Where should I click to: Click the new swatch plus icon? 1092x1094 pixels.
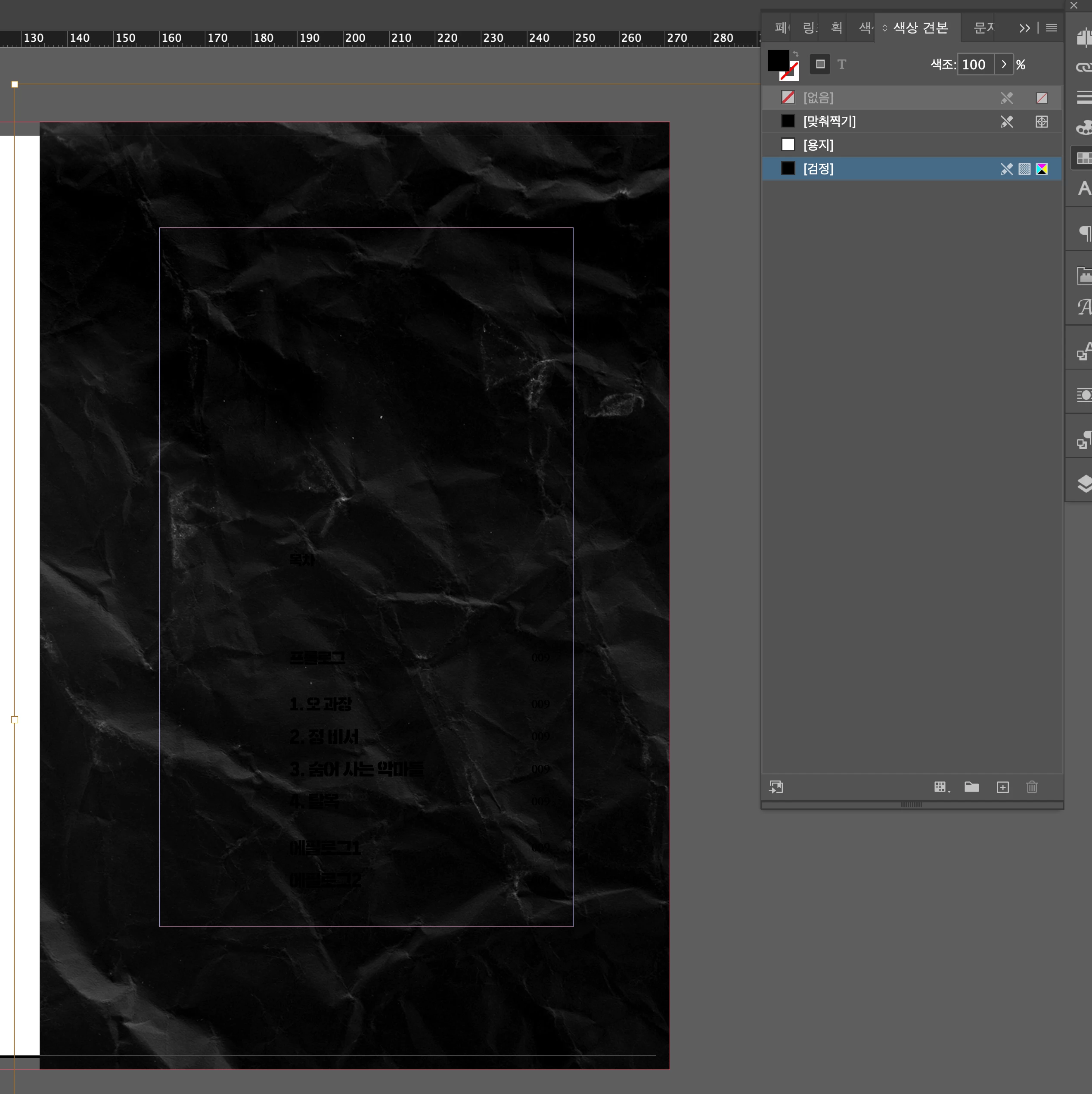tap(1002, 787)
